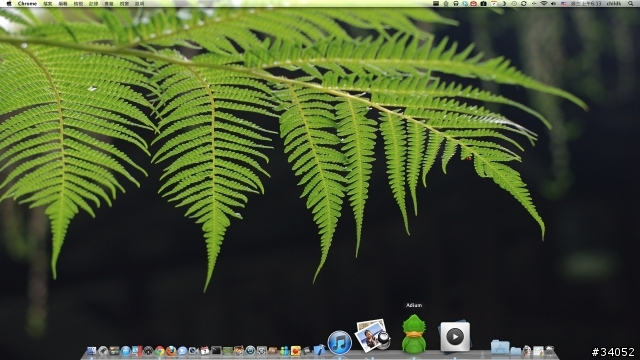The width and height of the screenshot is (640, 360).
Task: Open Preview app in the dock
Action: pyautogui.click(x=373, y=336)
